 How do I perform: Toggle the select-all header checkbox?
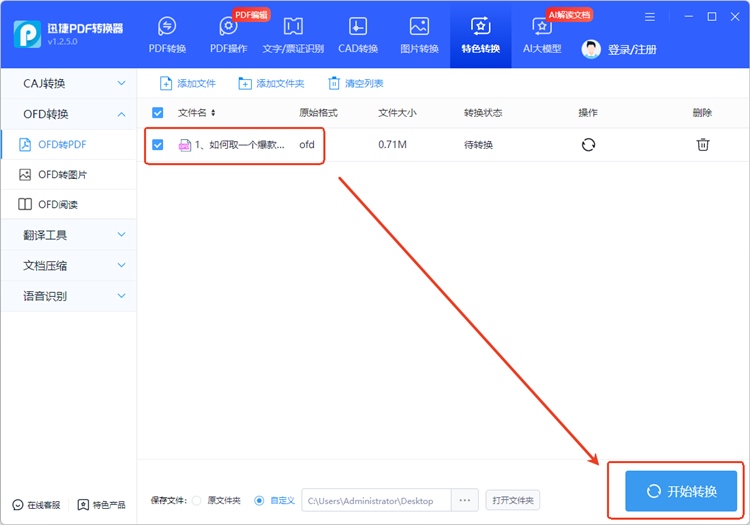157,113
